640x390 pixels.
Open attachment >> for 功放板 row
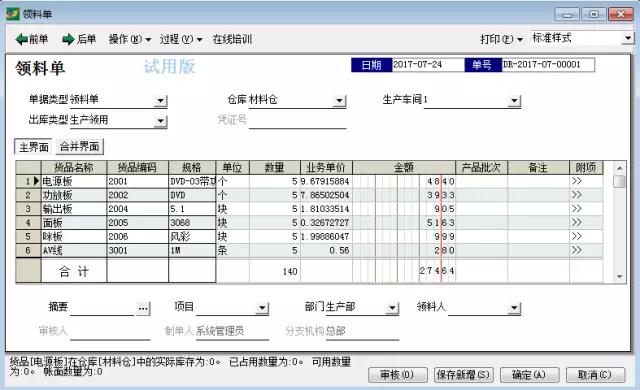(x=577, y=195)
